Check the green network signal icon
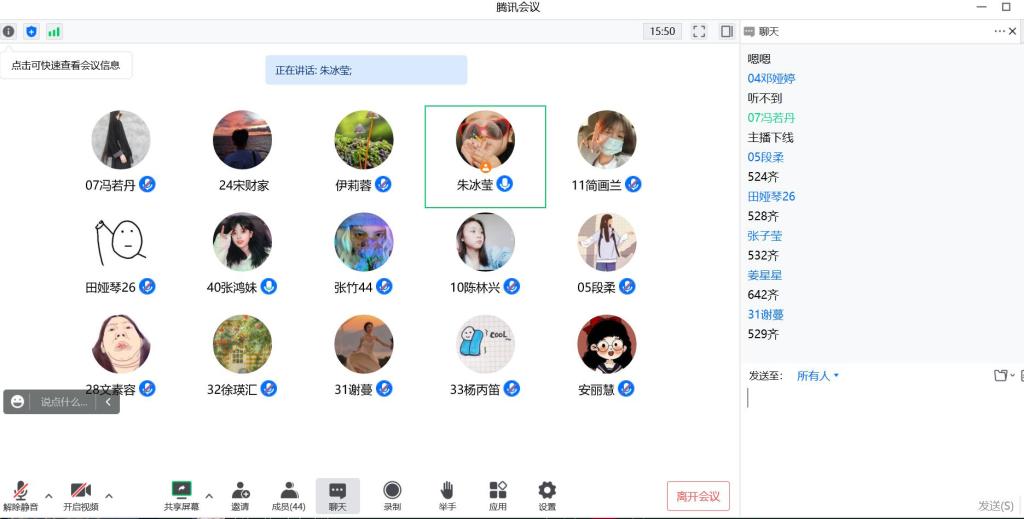Screen dimensions: 1024x519 tap(54, 31)
